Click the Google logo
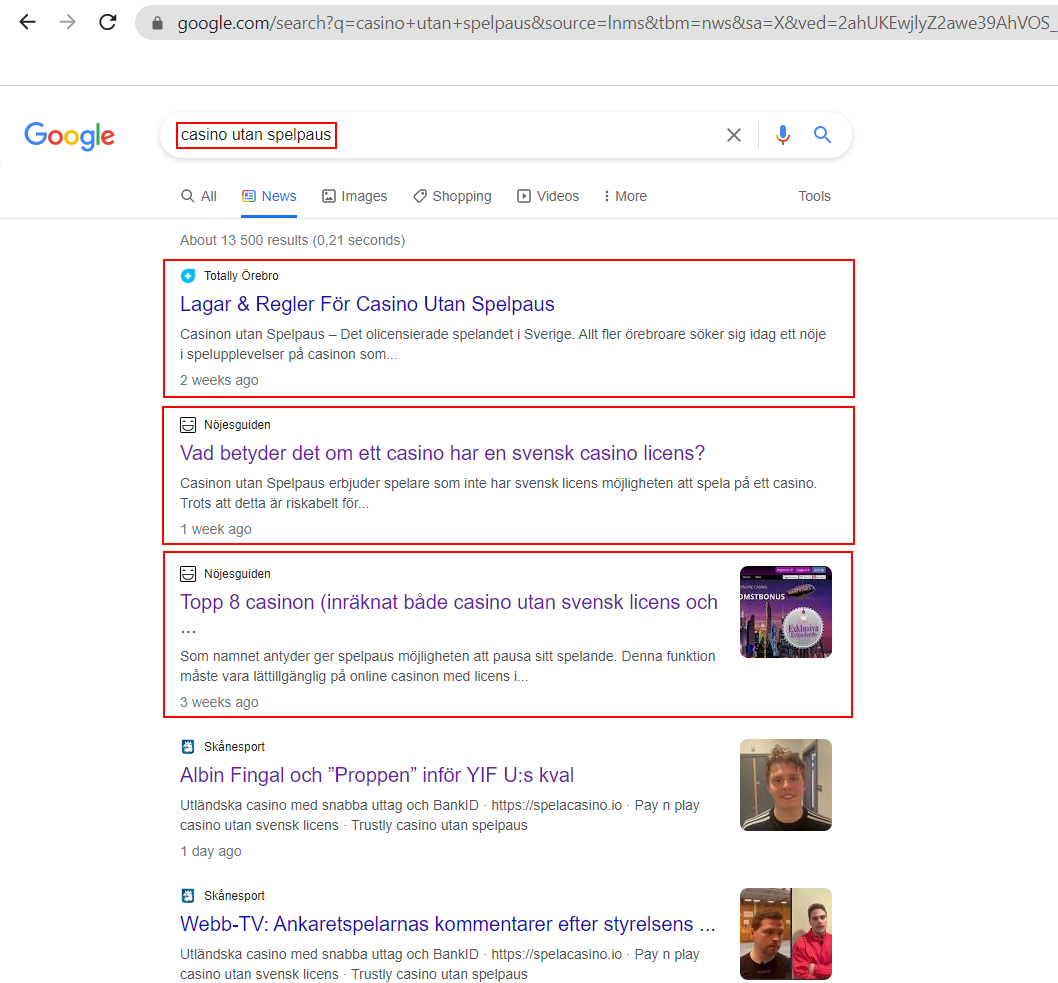The width and height of the screenshot is (1058, 983). click(70, 136)
